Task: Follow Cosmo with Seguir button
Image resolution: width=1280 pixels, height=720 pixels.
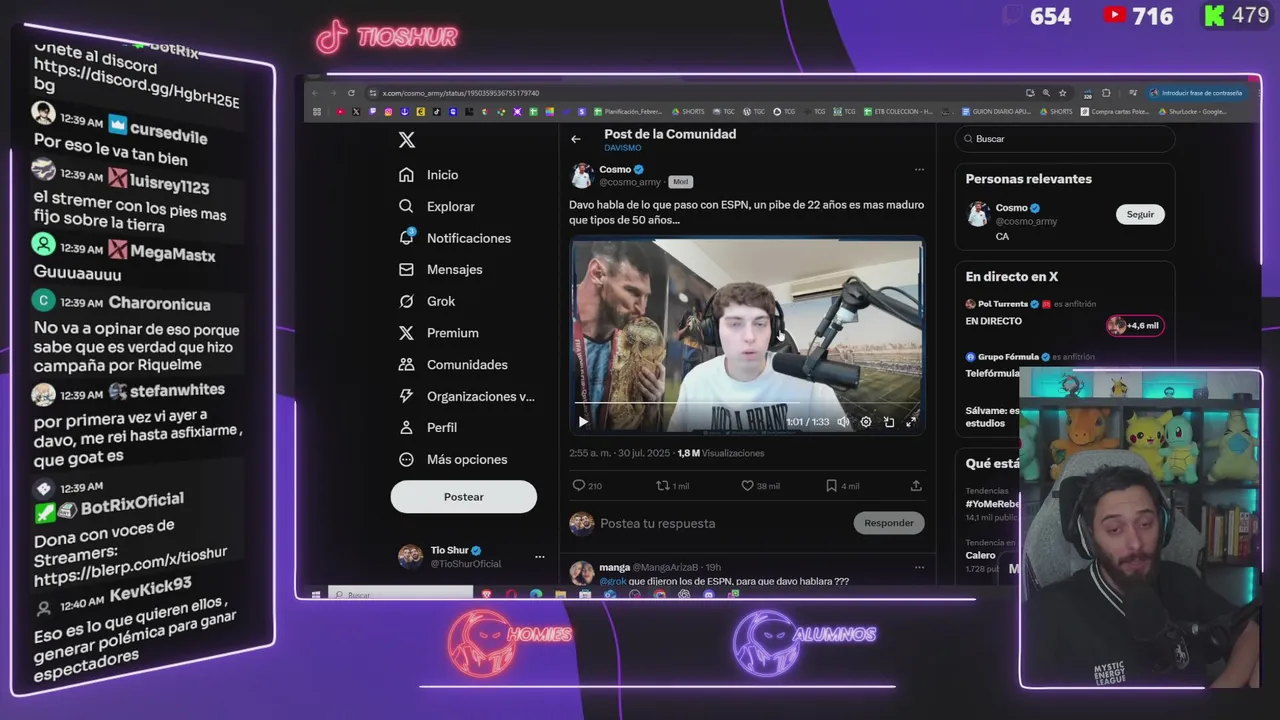Action: [x=1140, y=214]
